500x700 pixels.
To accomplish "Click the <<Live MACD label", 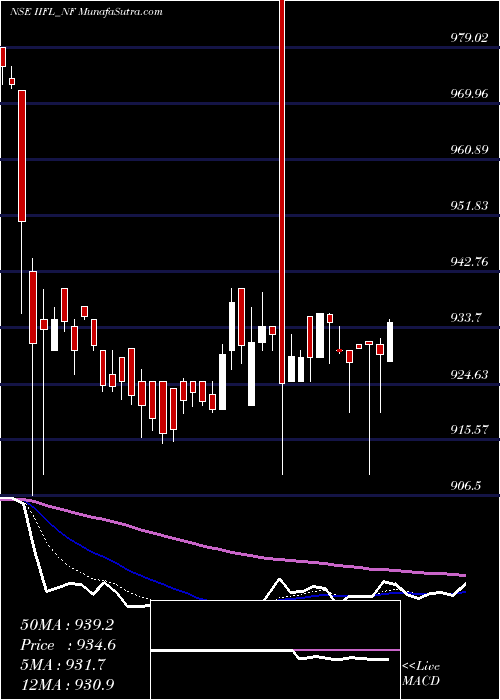I will 421,674.
